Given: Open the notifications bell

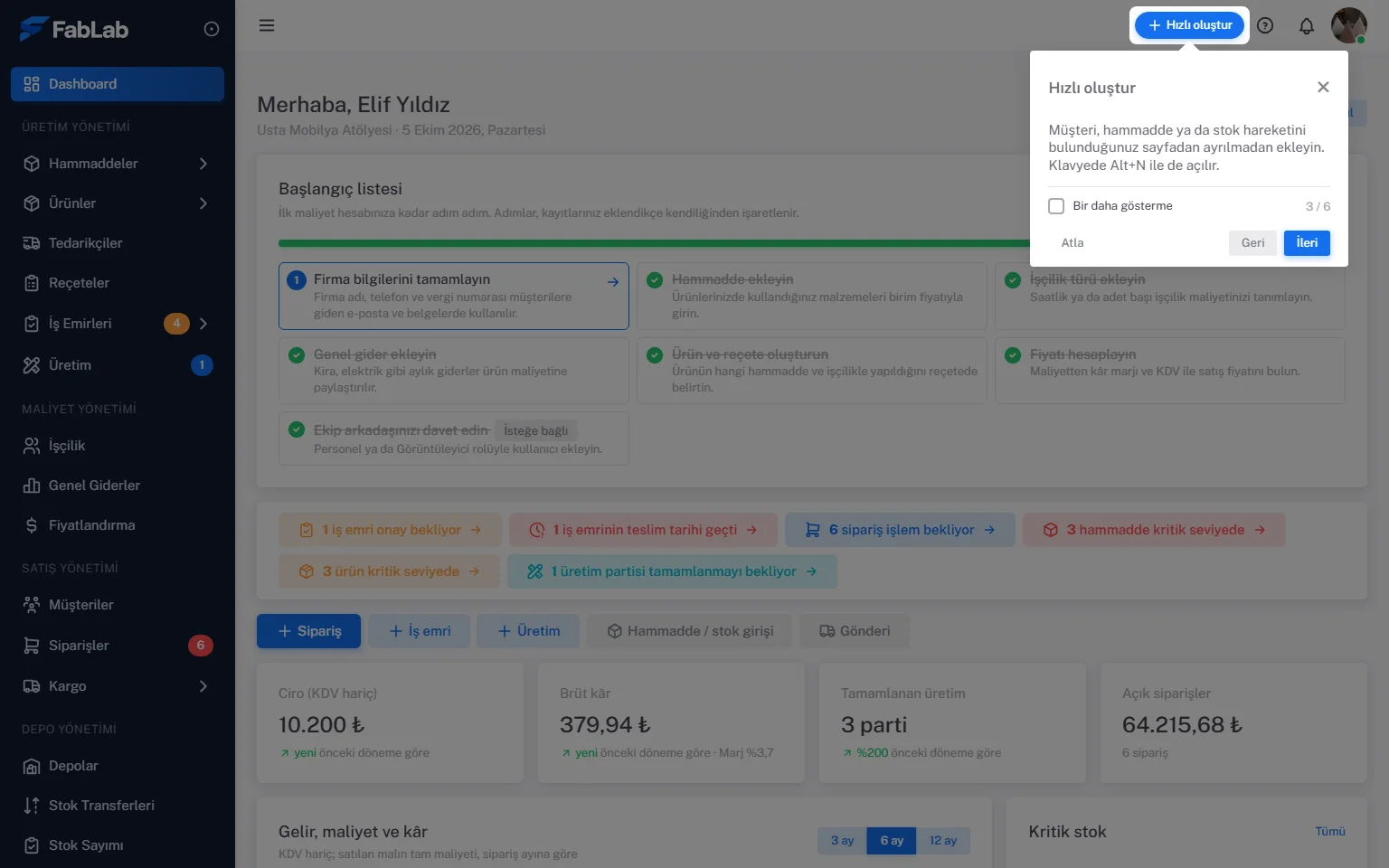Looking at the screenshot, I should coord(1307,25).
